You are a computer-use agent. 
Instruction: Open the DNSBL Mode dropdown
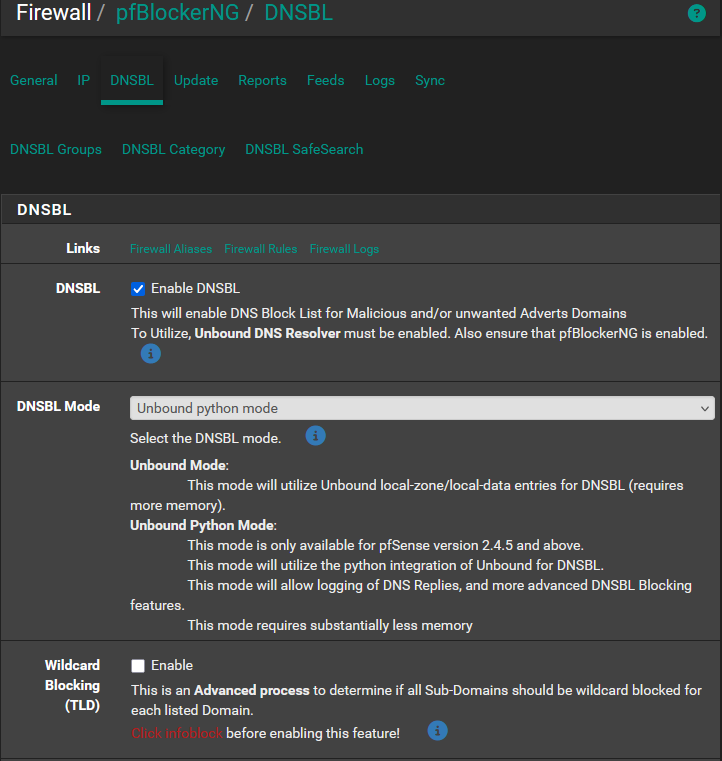[422, 408]
